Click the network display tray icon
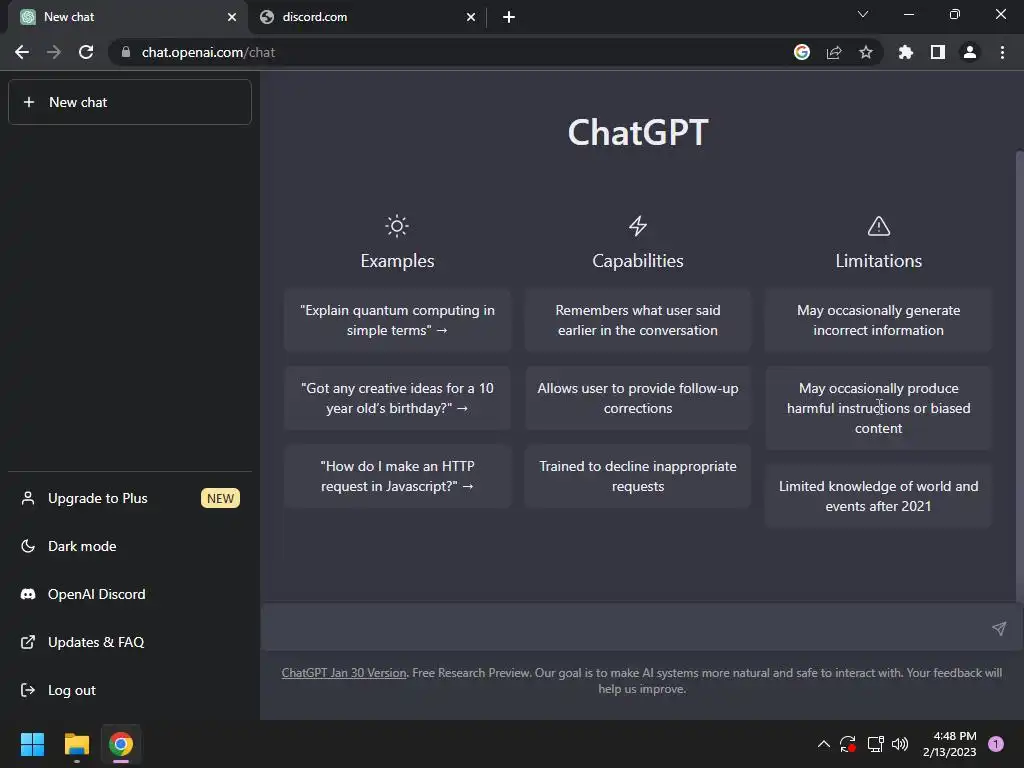The image size is (1024, 768). point(875,744)
